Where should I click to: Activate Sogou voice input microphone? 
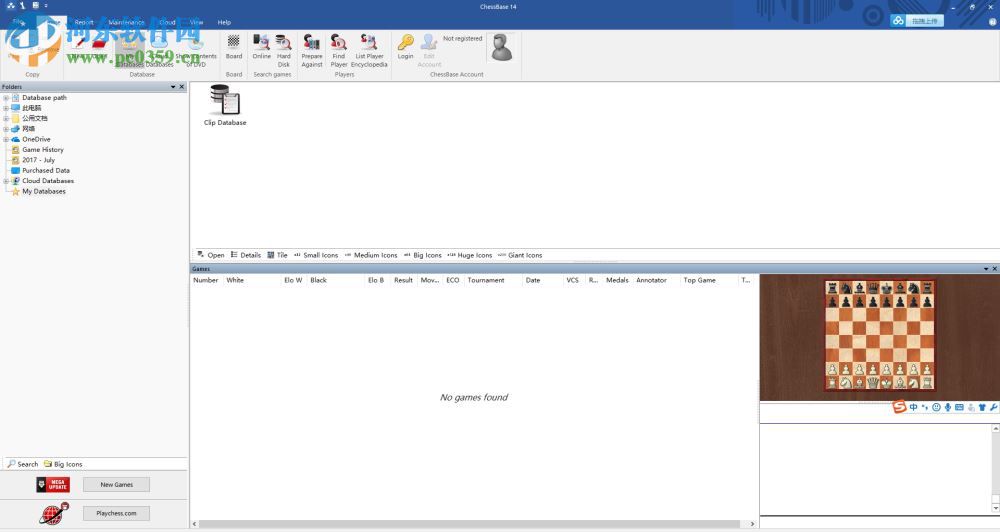coord(948,407)
